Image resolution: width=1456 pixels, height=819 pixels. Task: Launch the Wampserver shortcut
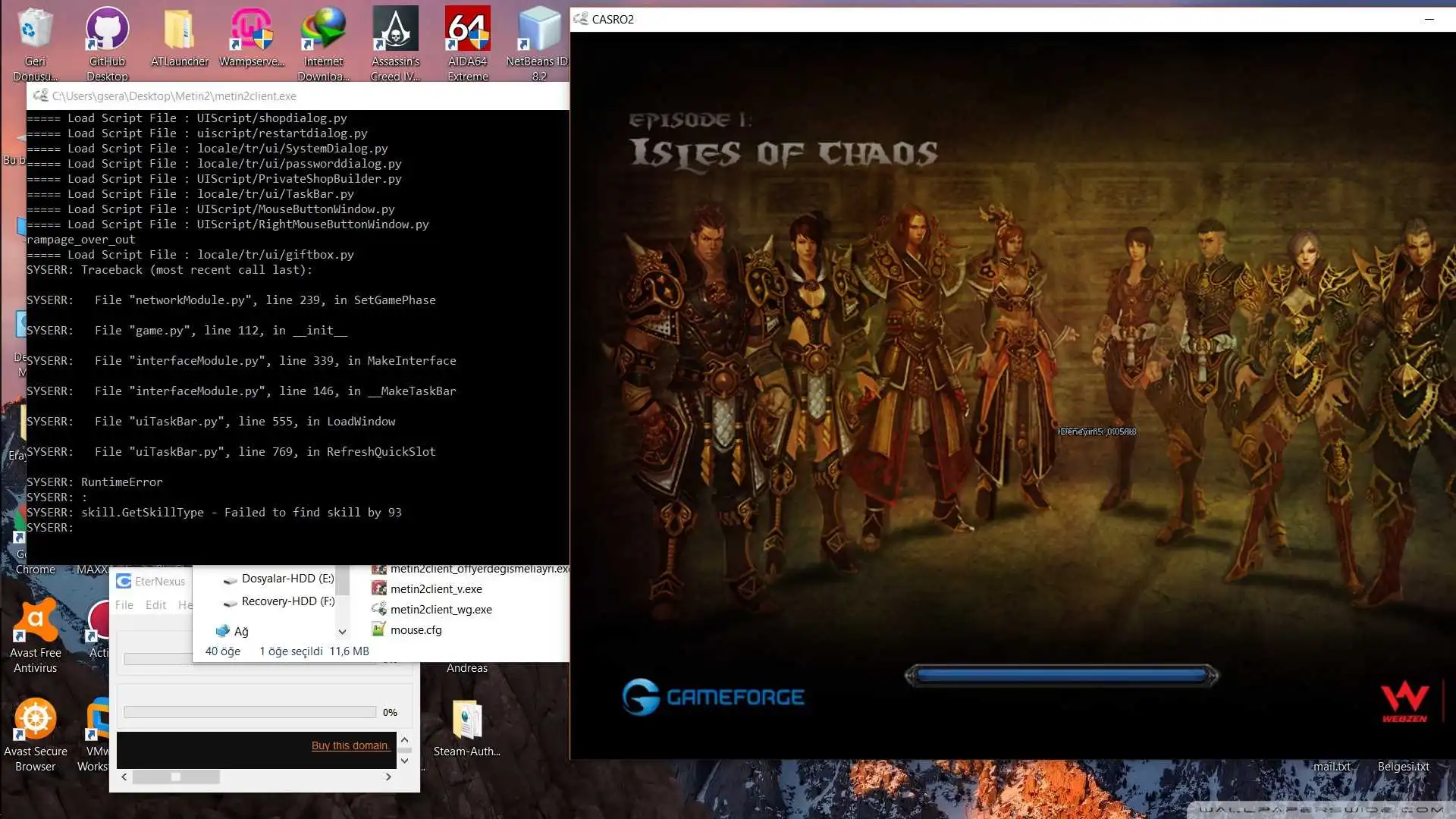(251, 36)
